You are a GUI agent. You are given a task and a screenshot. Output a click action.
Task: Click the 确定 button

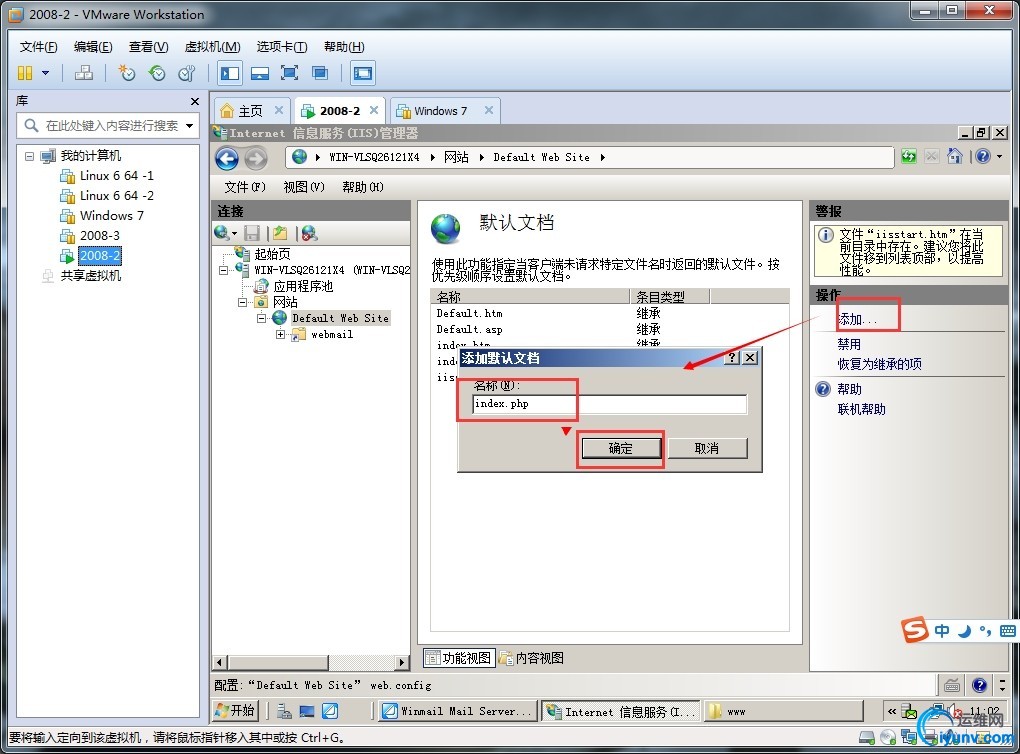tap(621, 448)
